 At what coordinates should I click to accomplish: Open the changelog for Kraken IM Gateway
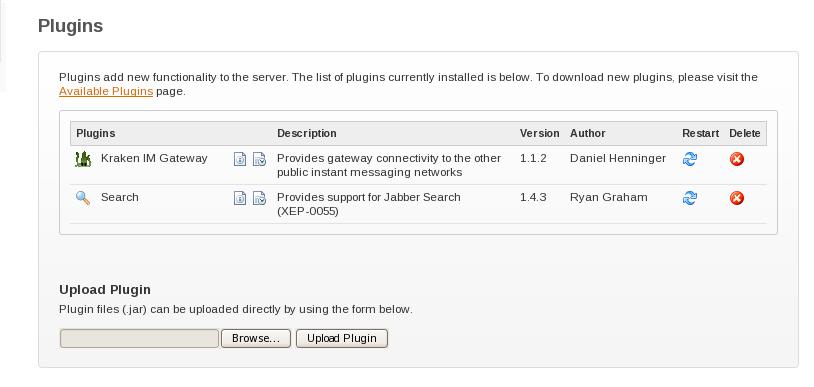coord(259,159)
